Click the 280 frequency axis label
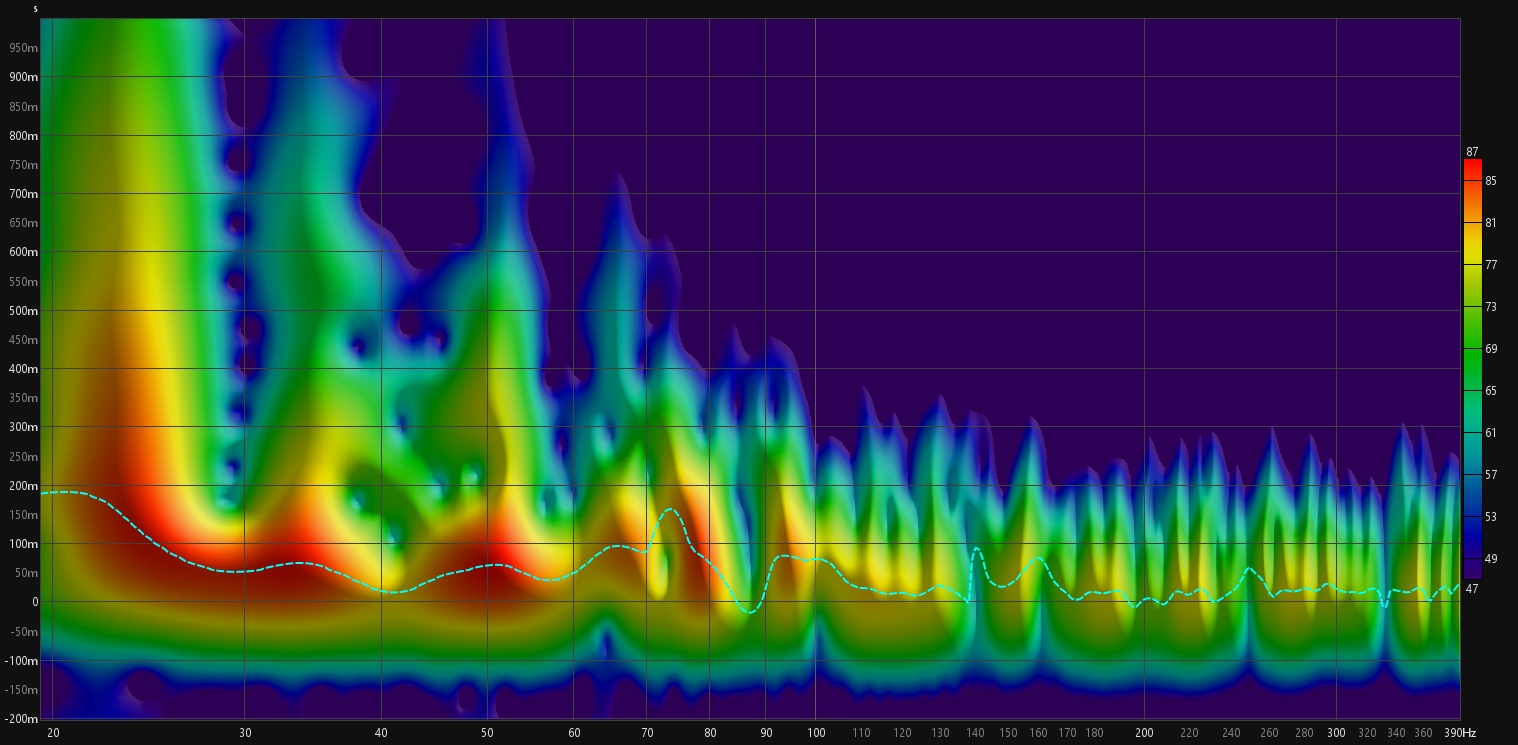 tap(1304, 733)
